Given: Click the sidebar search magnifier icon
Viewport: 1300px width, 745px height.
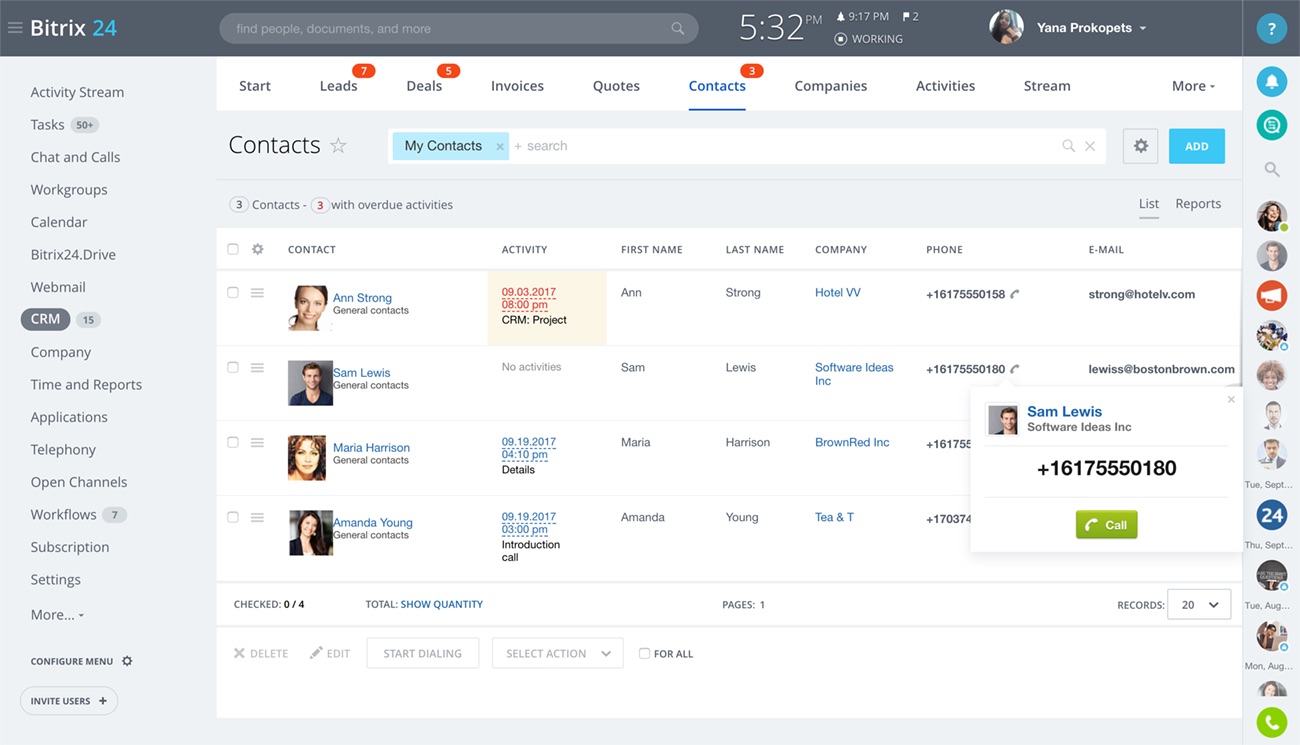Looking at the screenshot, I should click(1271, 170).
